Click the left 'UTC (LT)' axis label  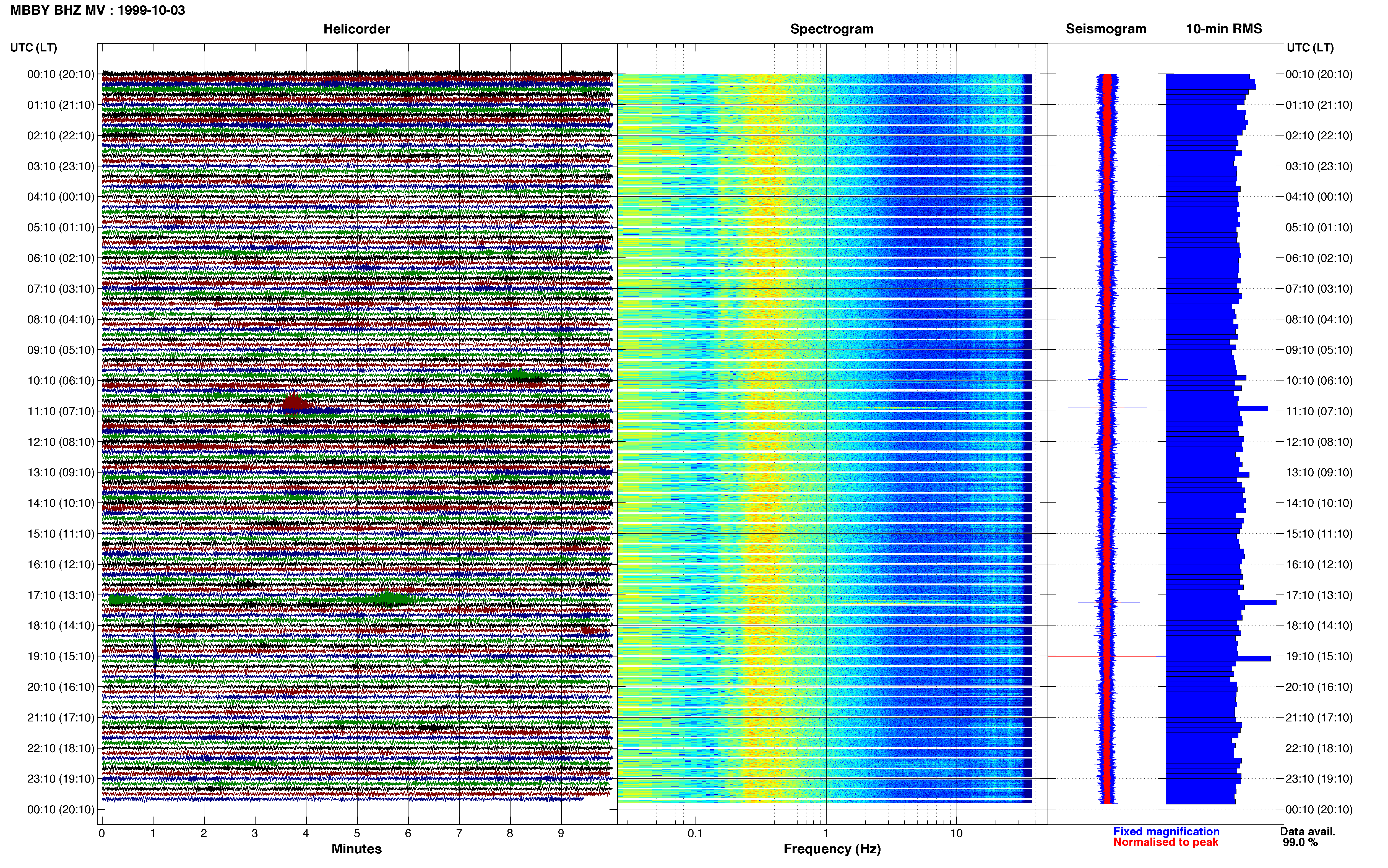pos(34,48)
